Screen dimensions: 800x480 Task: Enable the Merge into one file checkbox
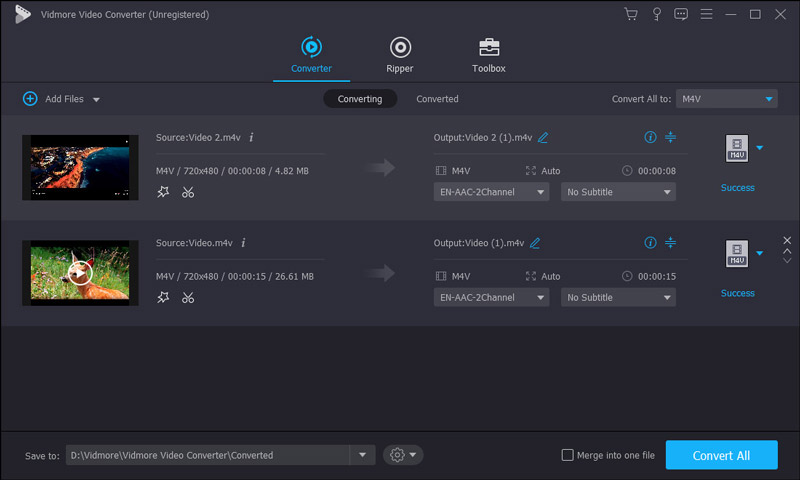point(568,455)
